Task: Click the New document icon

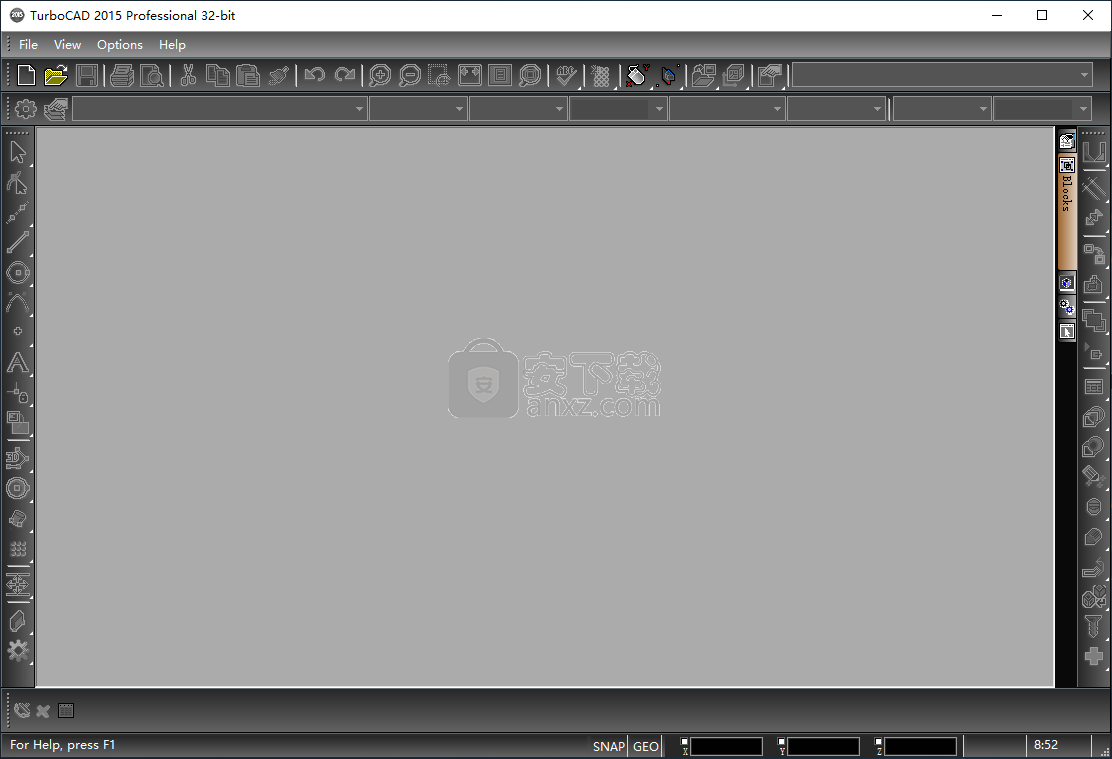Action: pos(26,75)
